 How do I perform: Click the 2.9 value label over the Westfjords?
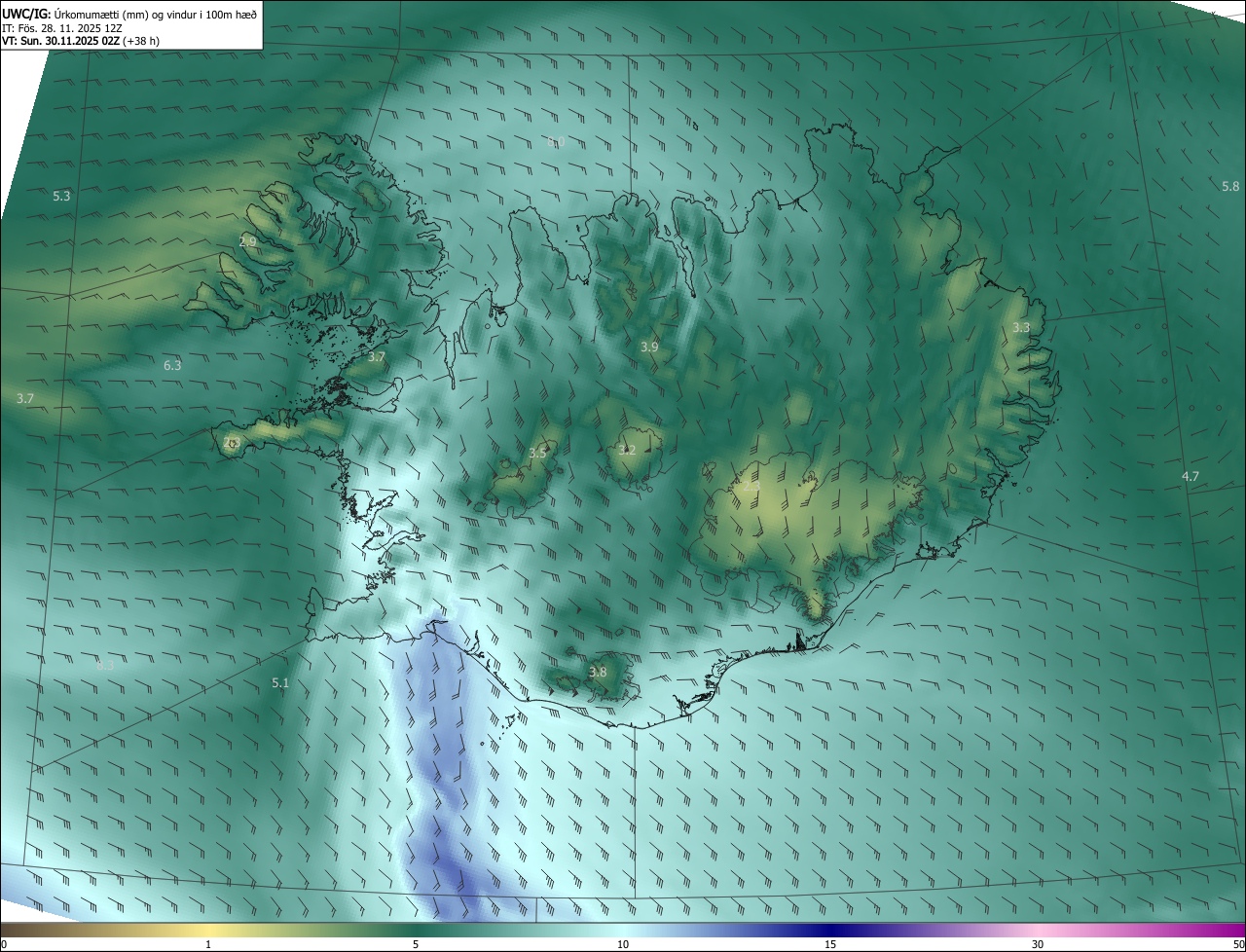coord(247,241)
